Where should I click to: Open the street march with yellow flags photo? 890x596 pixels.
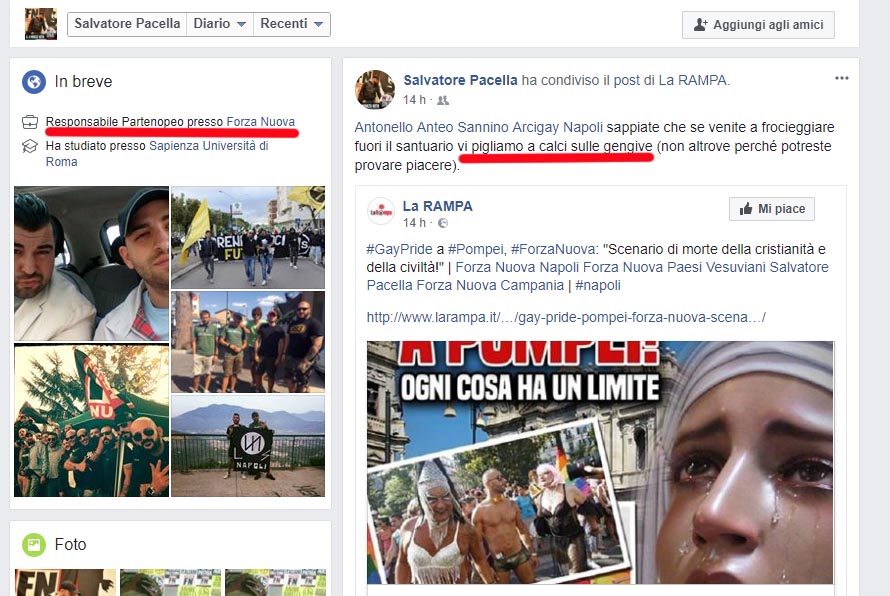pos(248,237)
